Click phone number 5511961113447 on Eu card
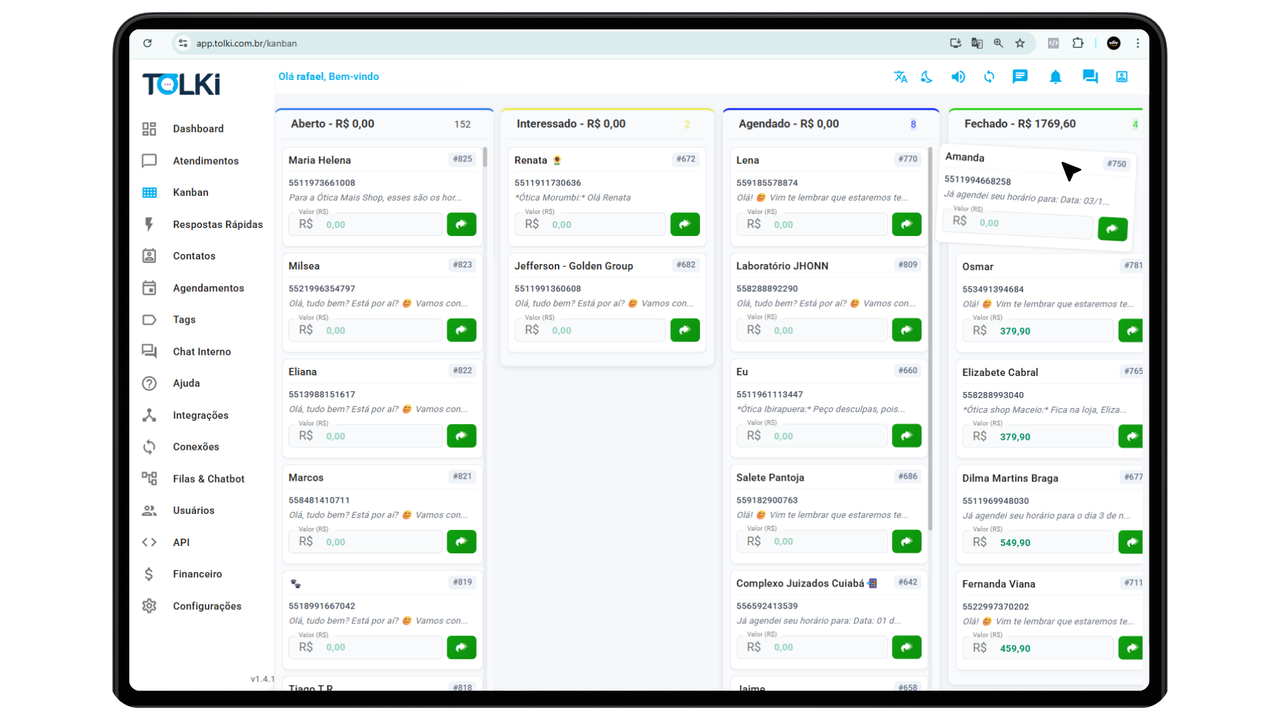 click(x=769, y=395)
